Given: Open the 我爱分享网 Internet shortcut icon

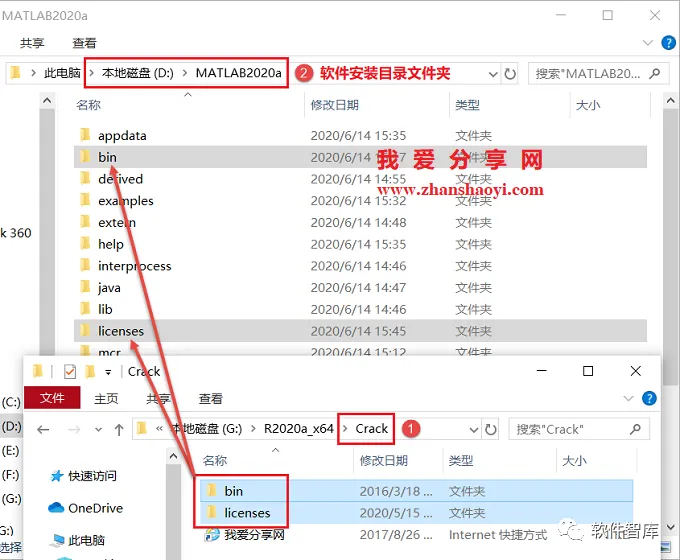Looking at the screenshot, I should (212, 534).
